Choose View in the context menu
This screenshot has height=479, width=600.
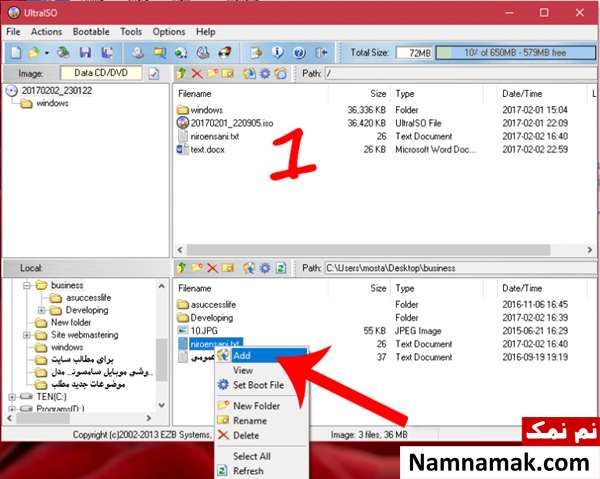click(x=262, y=370)
